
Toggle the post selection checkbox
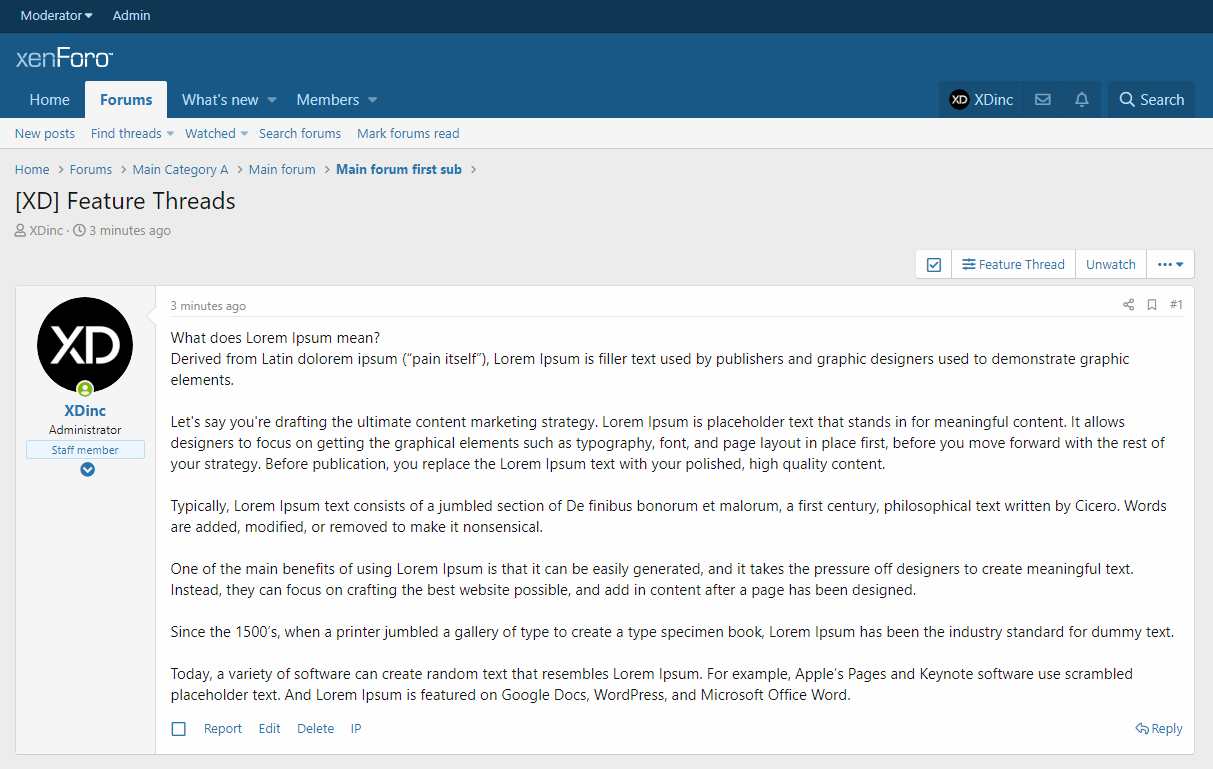(179, 729)
